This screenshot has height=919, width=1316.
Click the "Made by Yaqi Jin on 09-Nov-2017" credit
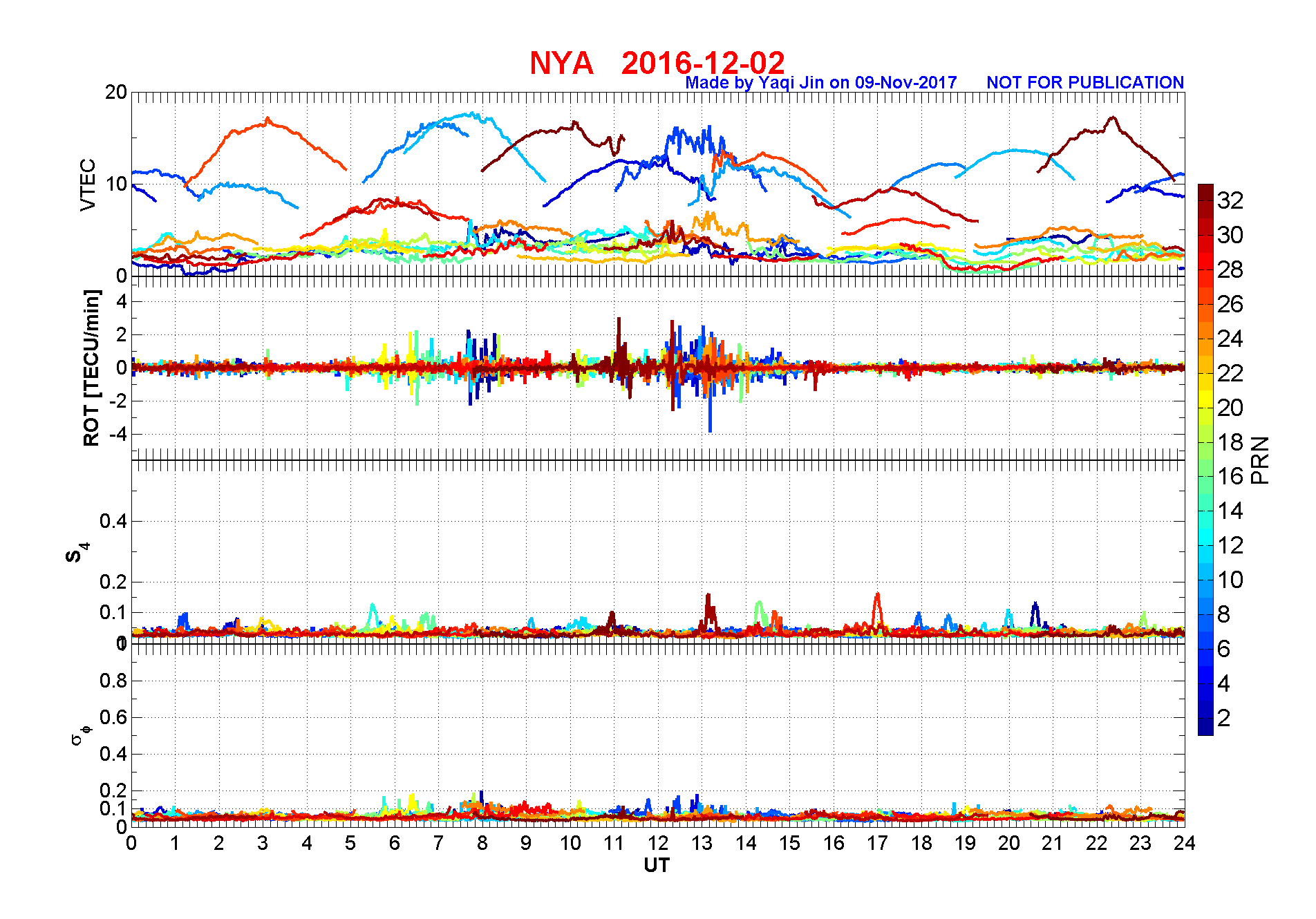click(x=821, y=83)
